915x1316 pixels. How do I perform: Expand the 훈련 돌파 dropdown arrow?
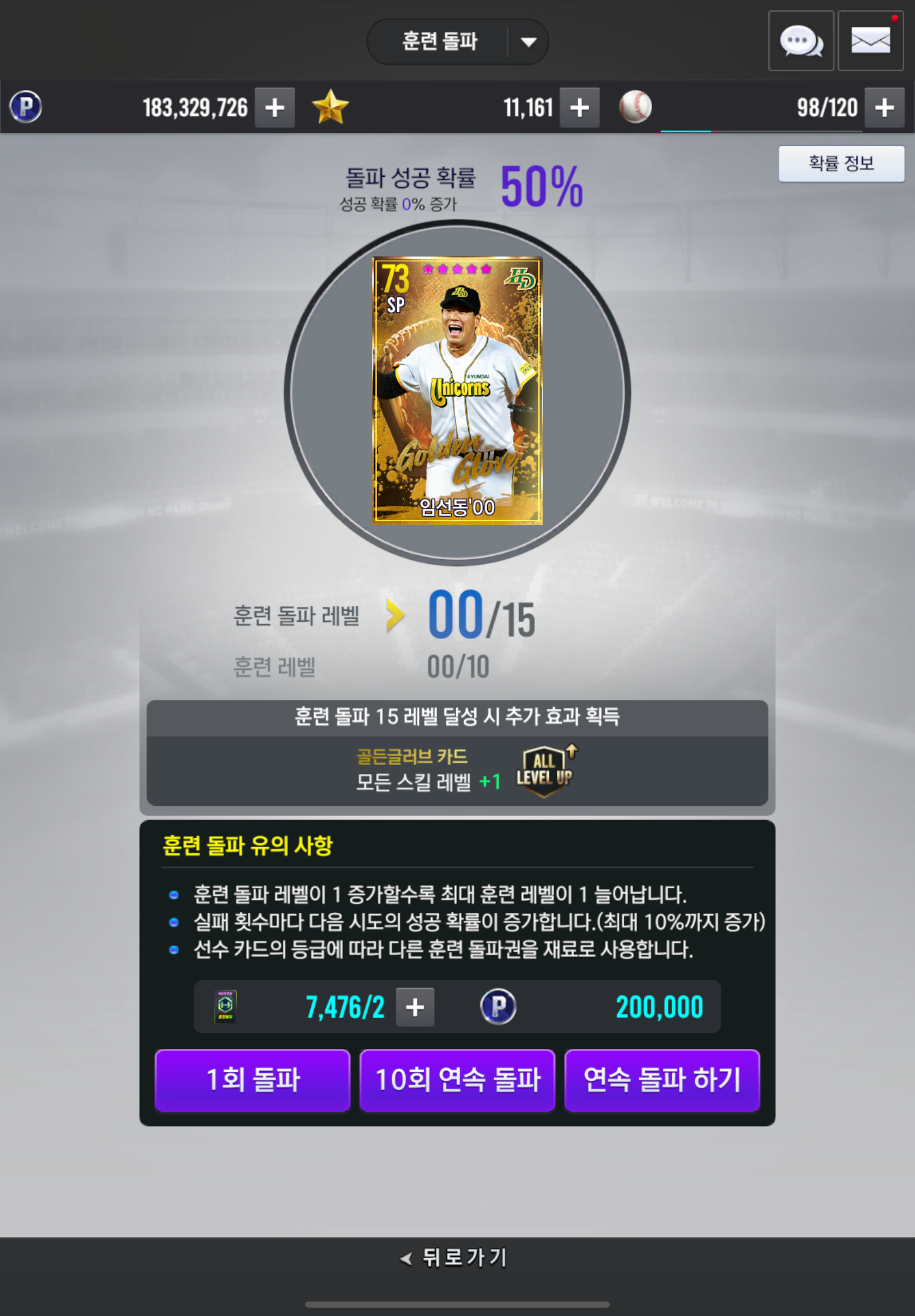click(x=528, y=42)
